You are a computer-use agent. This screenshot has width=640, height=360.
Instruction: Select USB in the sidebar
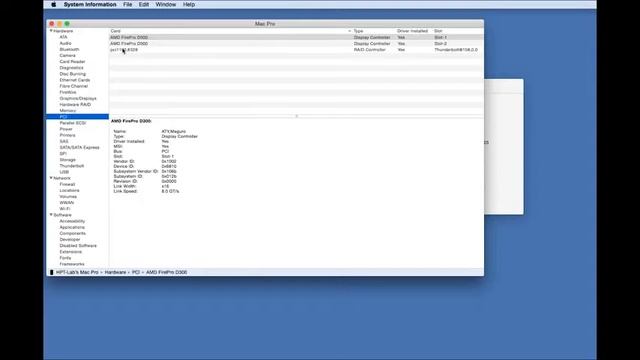click(64, 172)
